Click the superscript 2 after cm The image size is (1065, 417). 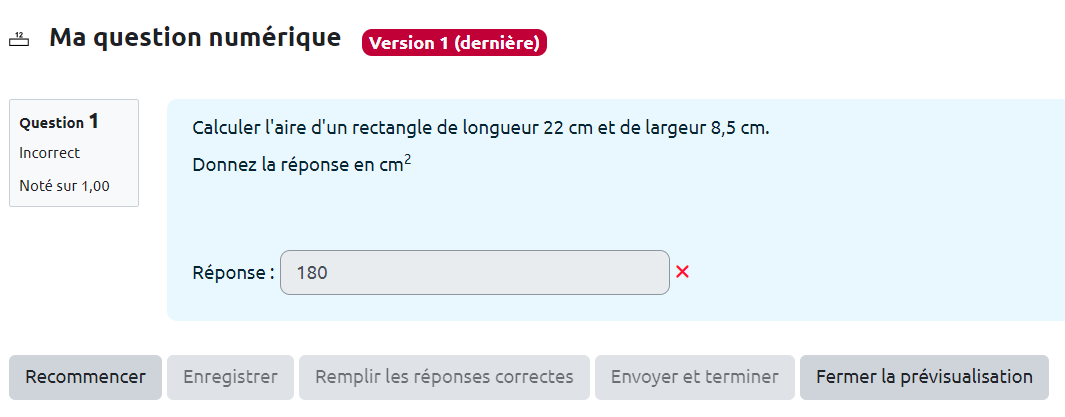[x=408, y=159]
